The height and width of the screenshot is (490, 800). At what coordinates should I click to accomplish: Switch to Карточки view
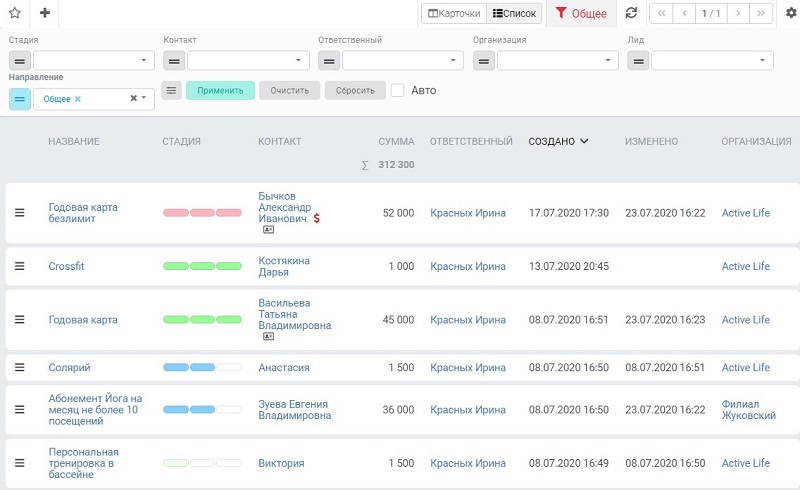pyautogui.click(x=454, y=13)
